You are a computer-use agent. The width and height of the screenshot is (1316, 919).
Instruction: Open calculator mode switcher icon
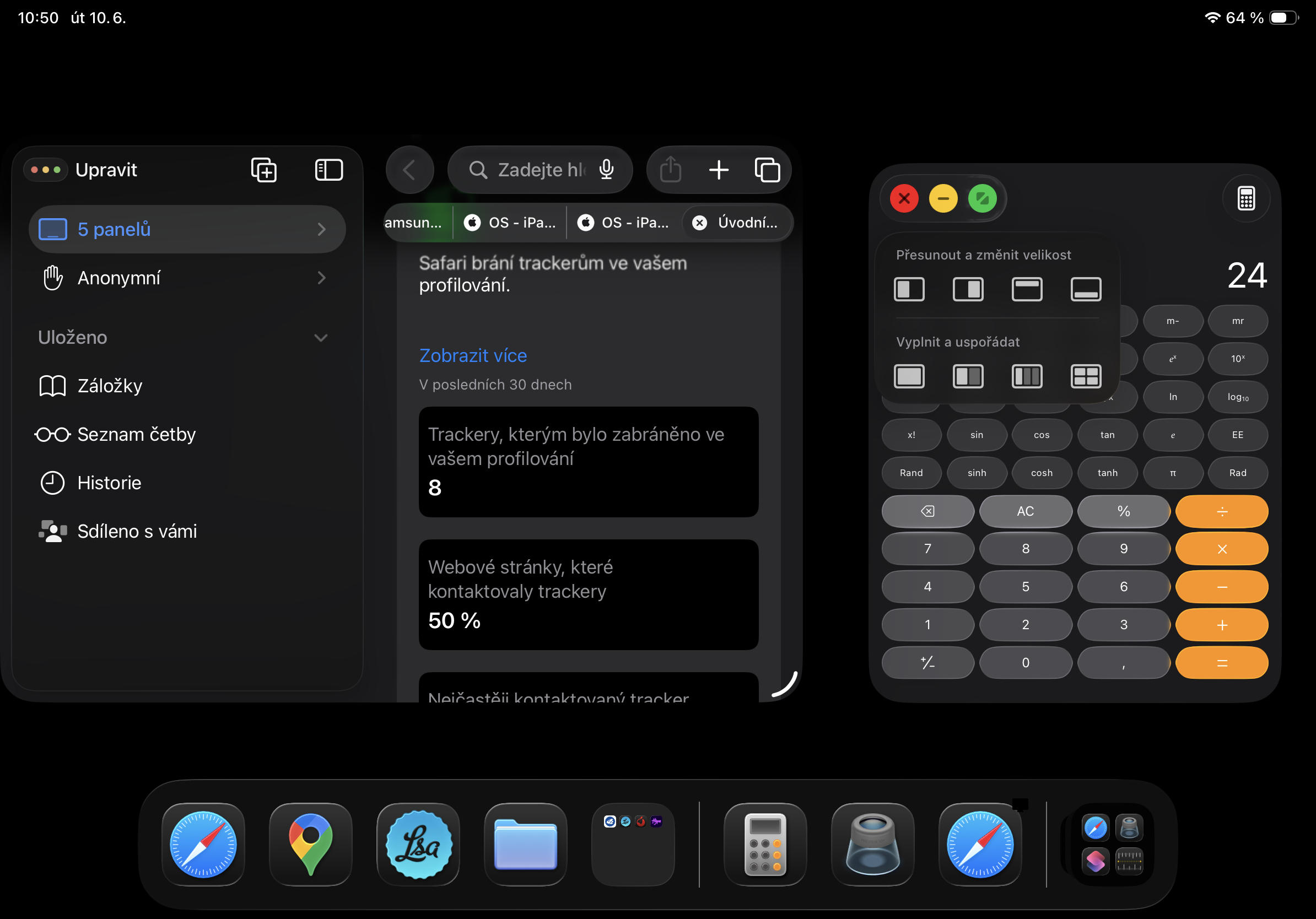(1246, 199)
